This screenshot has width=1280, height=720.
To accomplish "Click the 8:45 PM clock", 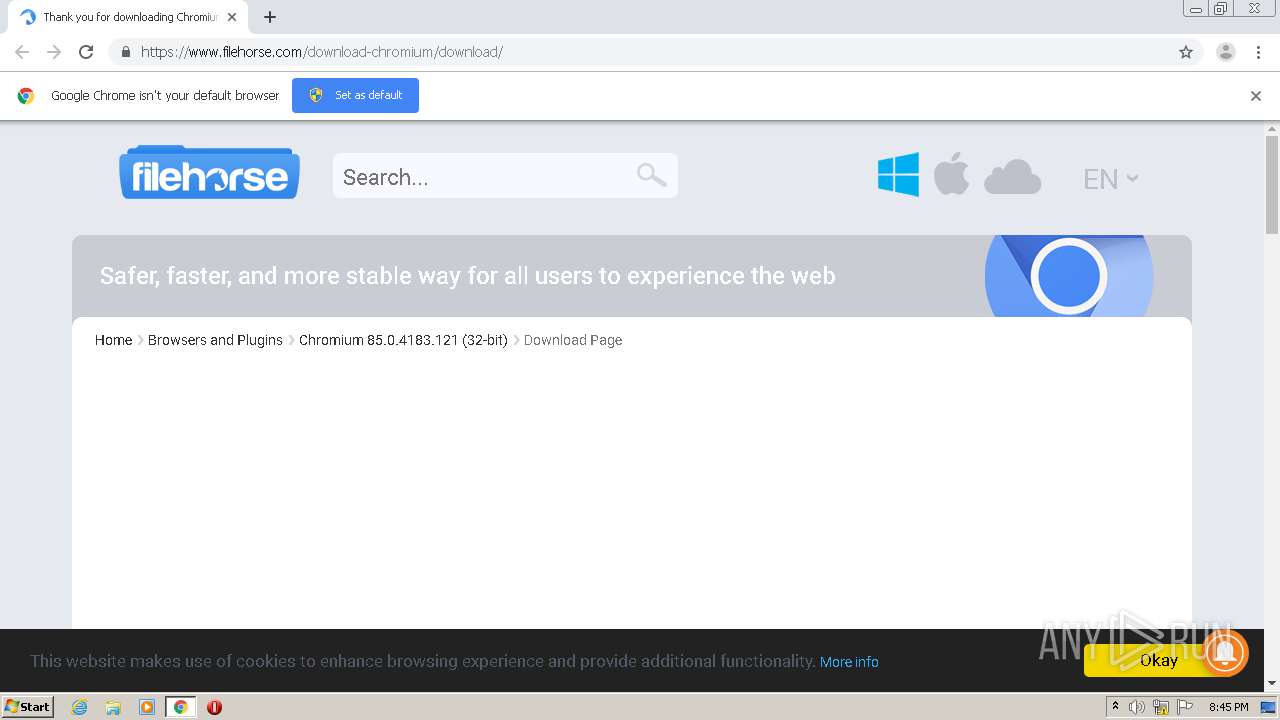I will point(1228,707).
